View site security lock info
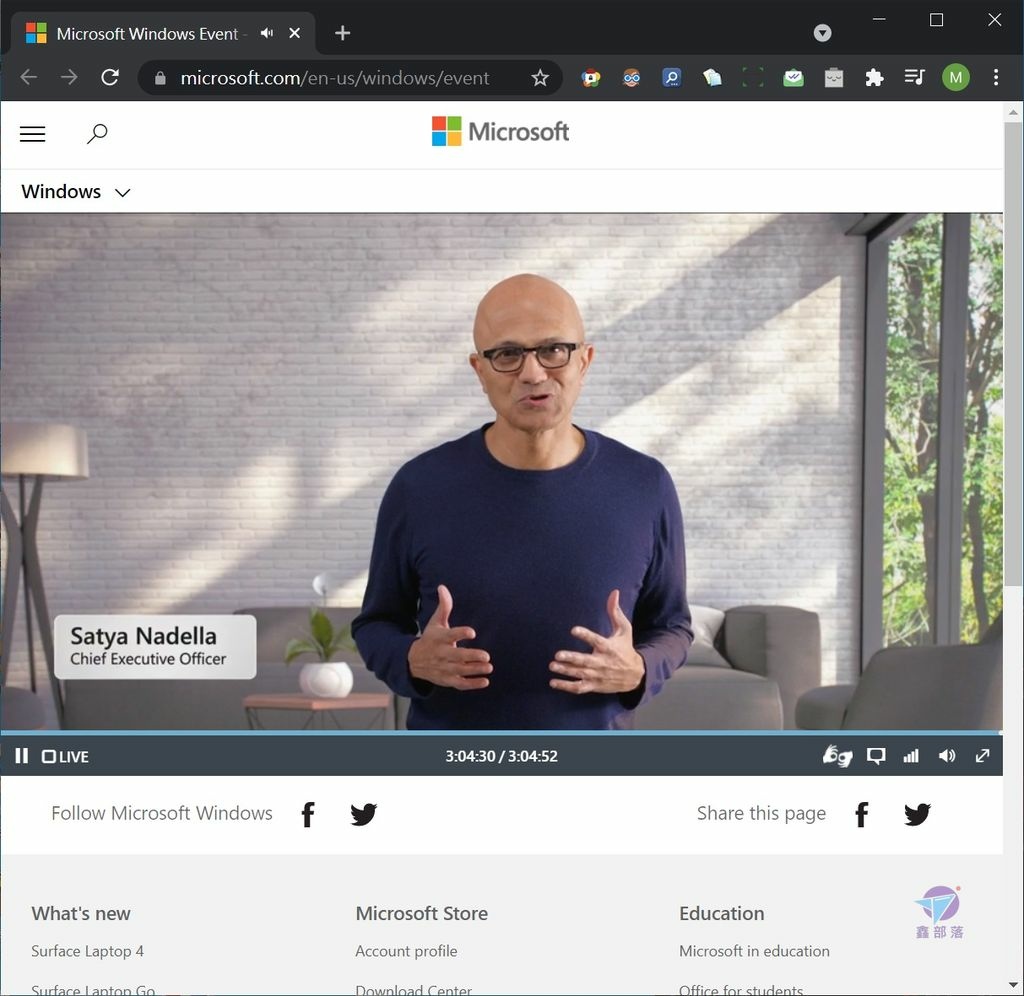This screenshot has height=996, width=1024. [160, 78]
